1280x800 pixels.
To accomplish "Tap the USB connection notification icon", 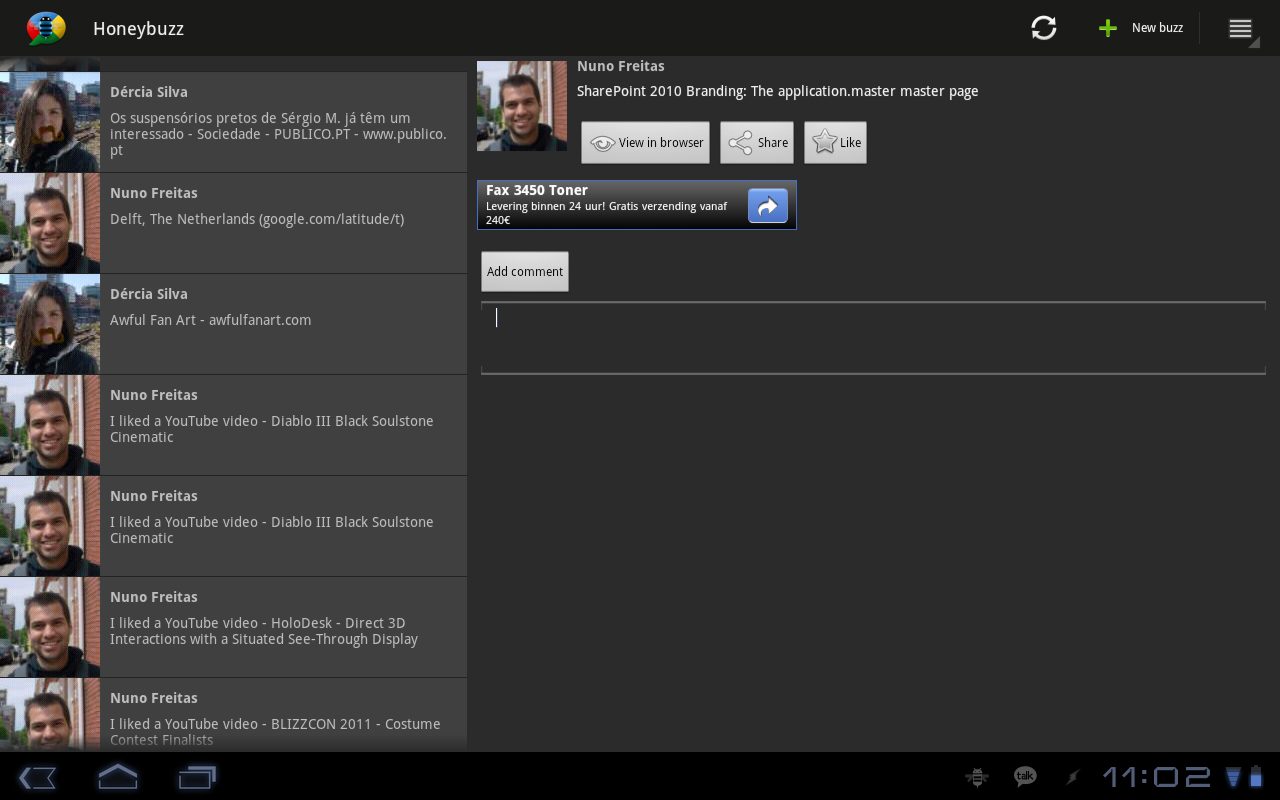I will 1072,777.
